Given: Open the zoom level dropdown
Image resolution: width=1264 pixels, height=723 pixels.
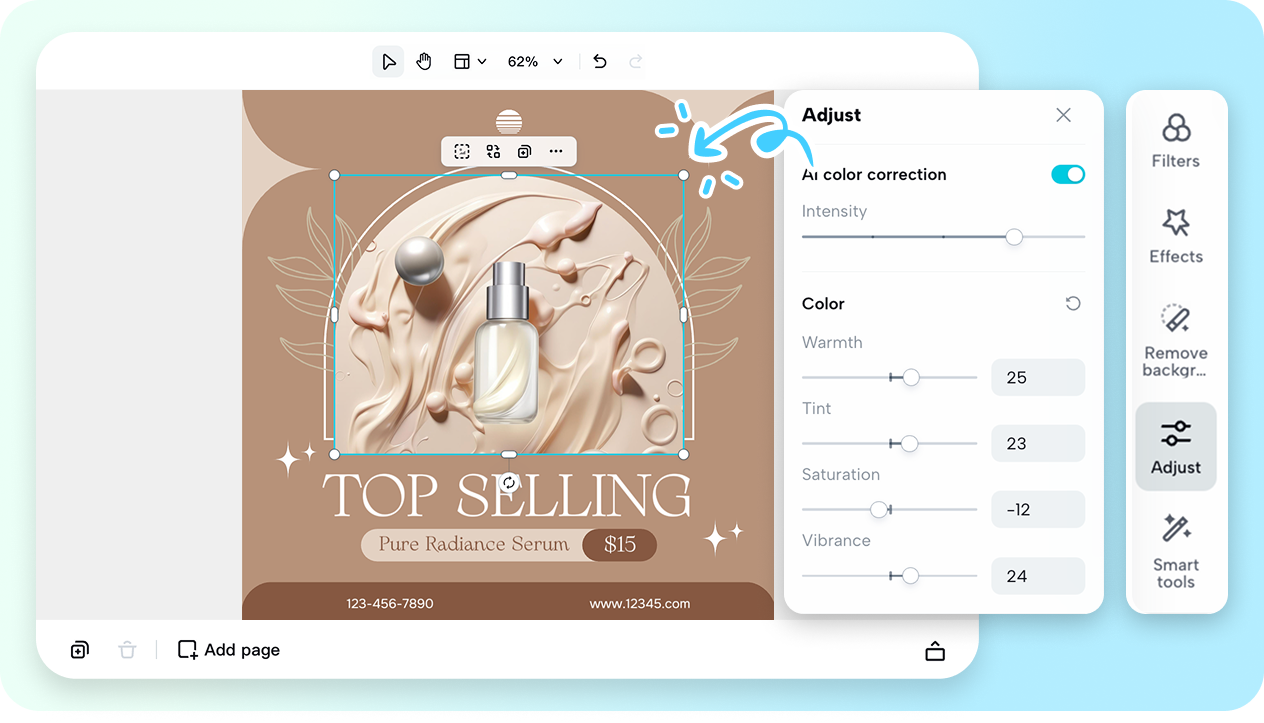Looking at the screenshot, I should [x=536, y=61].
